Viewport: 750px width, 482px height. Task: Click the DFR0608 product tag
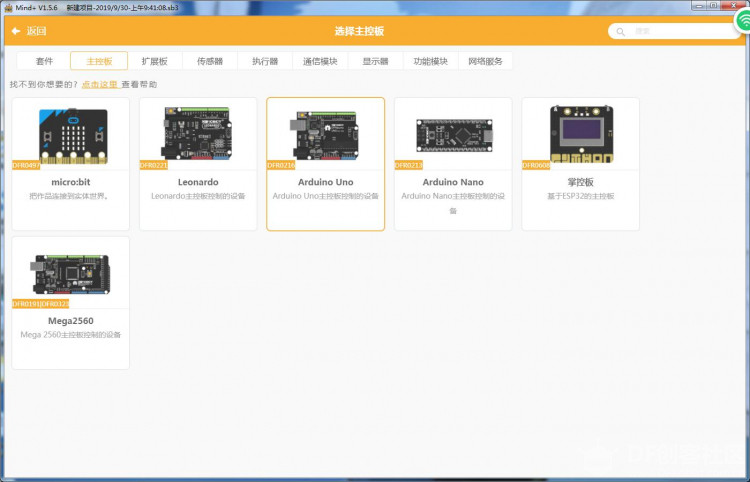[x=536, y=165]
